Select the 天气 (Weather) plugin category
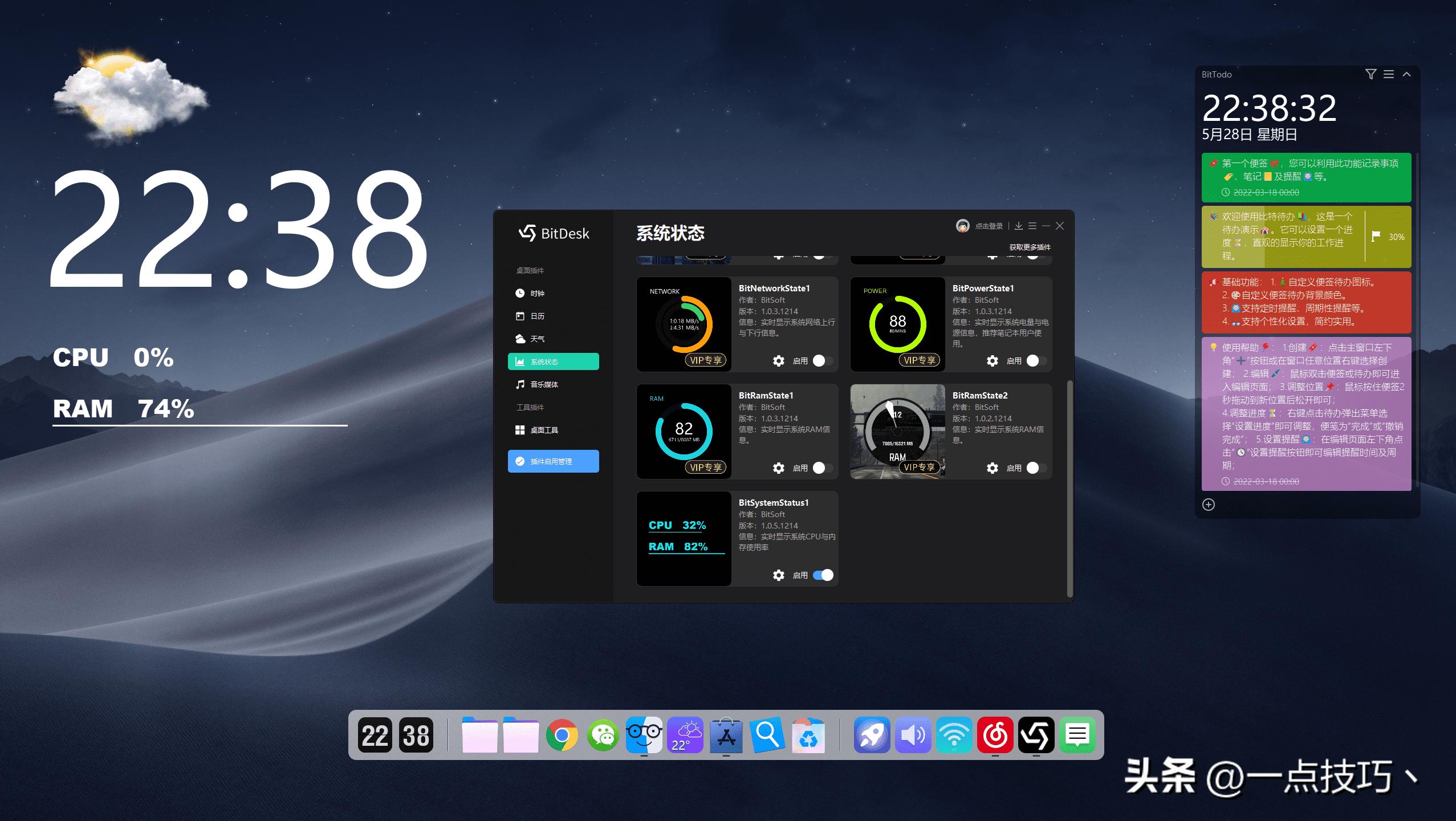The image size is (1456, 821). (x=536, y=339)
